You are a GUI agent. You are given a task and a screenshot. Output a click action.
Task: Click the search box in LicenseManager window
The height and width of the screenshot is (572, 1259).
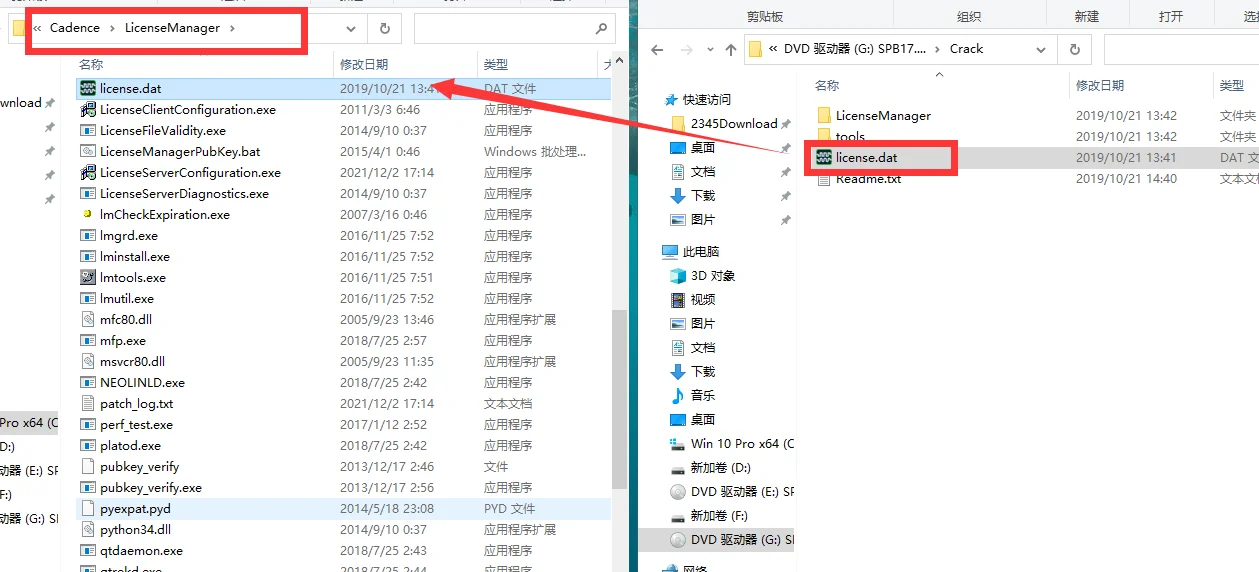(514, 29)
